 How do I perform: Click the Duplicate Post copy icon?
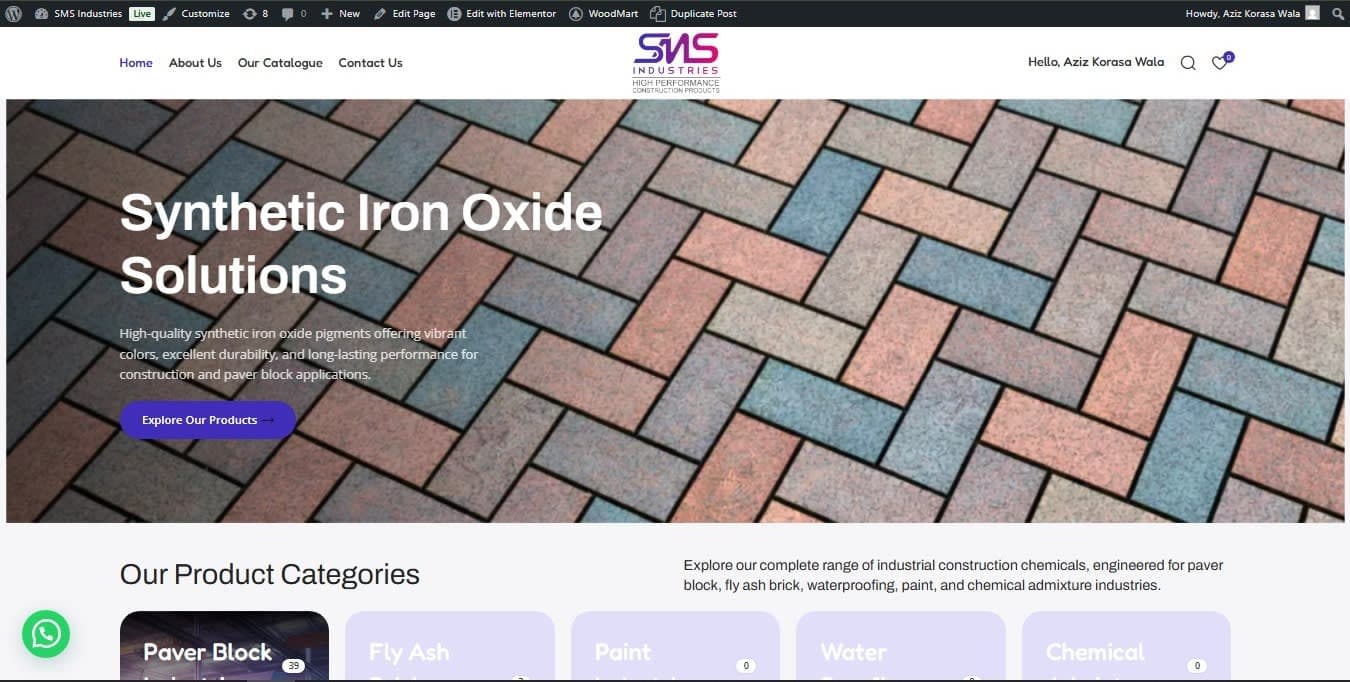click(657, 14)
